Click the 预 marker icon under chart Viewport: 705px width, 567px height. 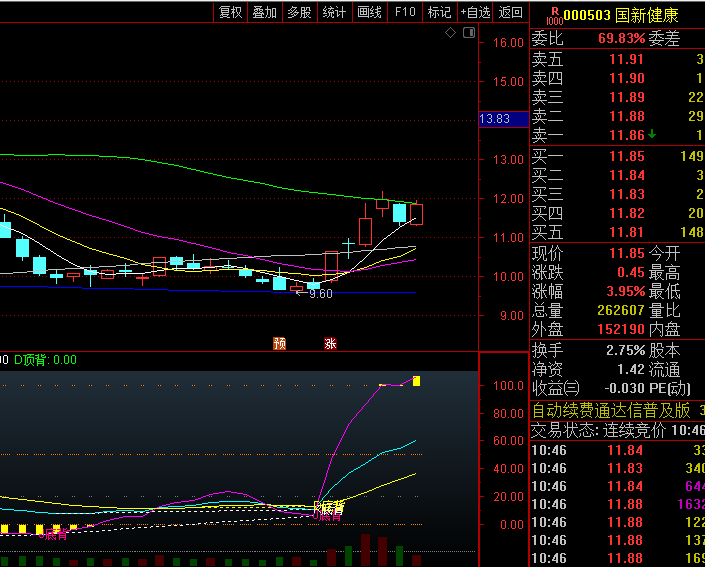pos(280,344)
